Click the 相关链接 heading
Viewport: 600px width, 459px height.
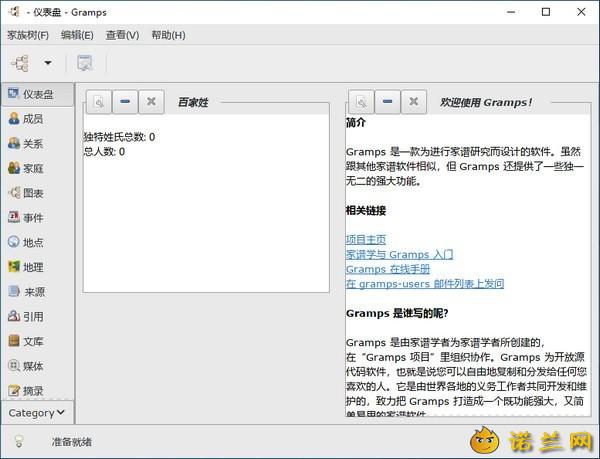point(366,210)
